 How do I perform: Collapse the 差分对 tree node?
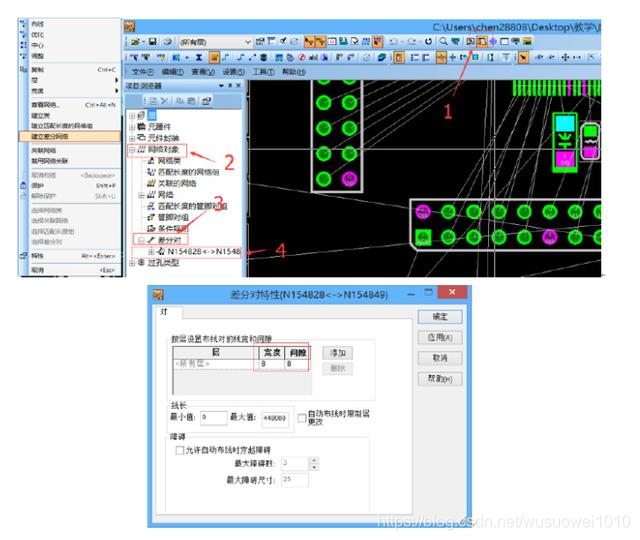pyautogui.click(x=141, y=240)
